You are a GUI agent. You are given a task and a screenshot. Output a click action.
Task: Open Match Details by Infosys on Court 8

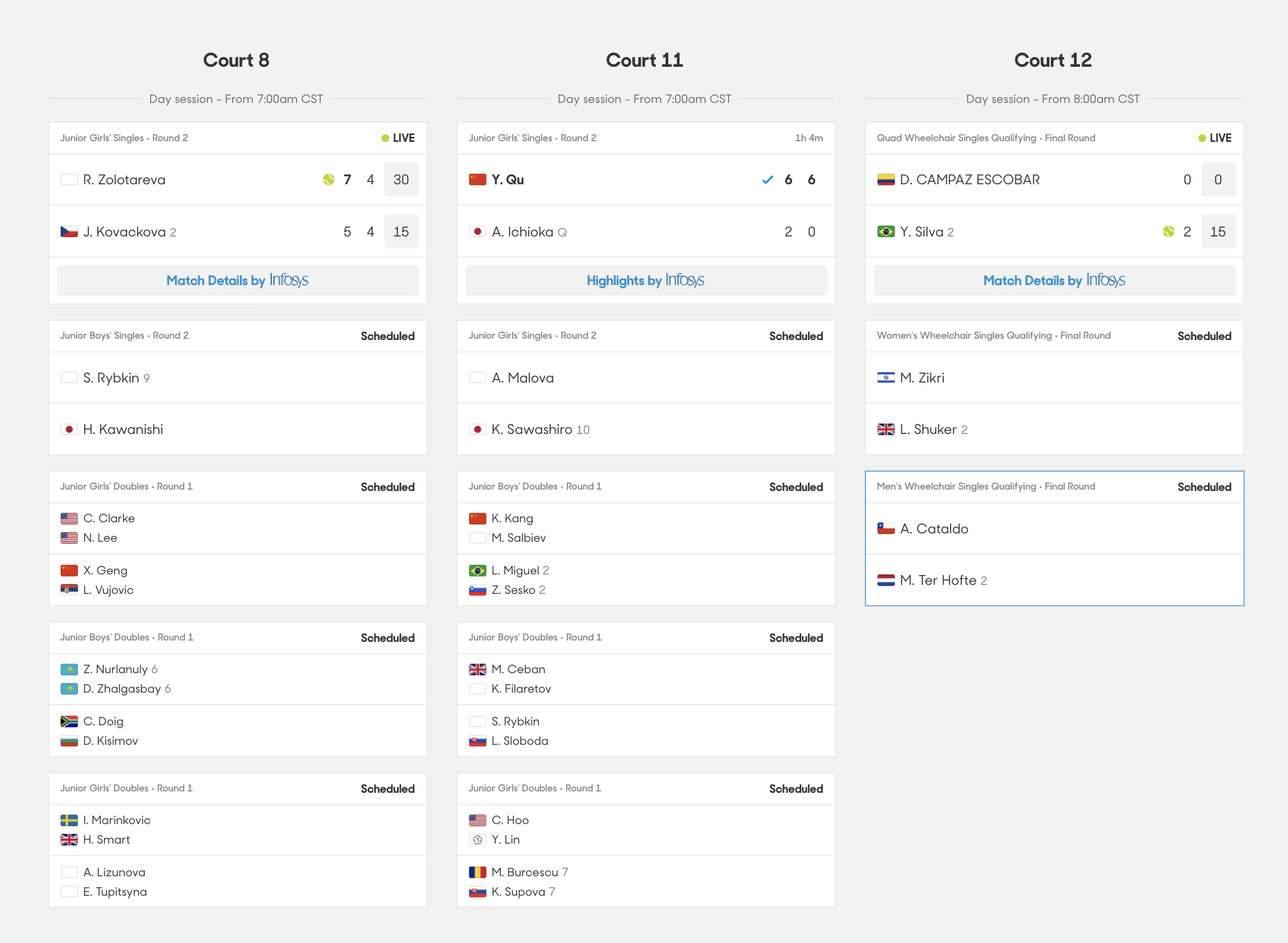pos(237,280)
